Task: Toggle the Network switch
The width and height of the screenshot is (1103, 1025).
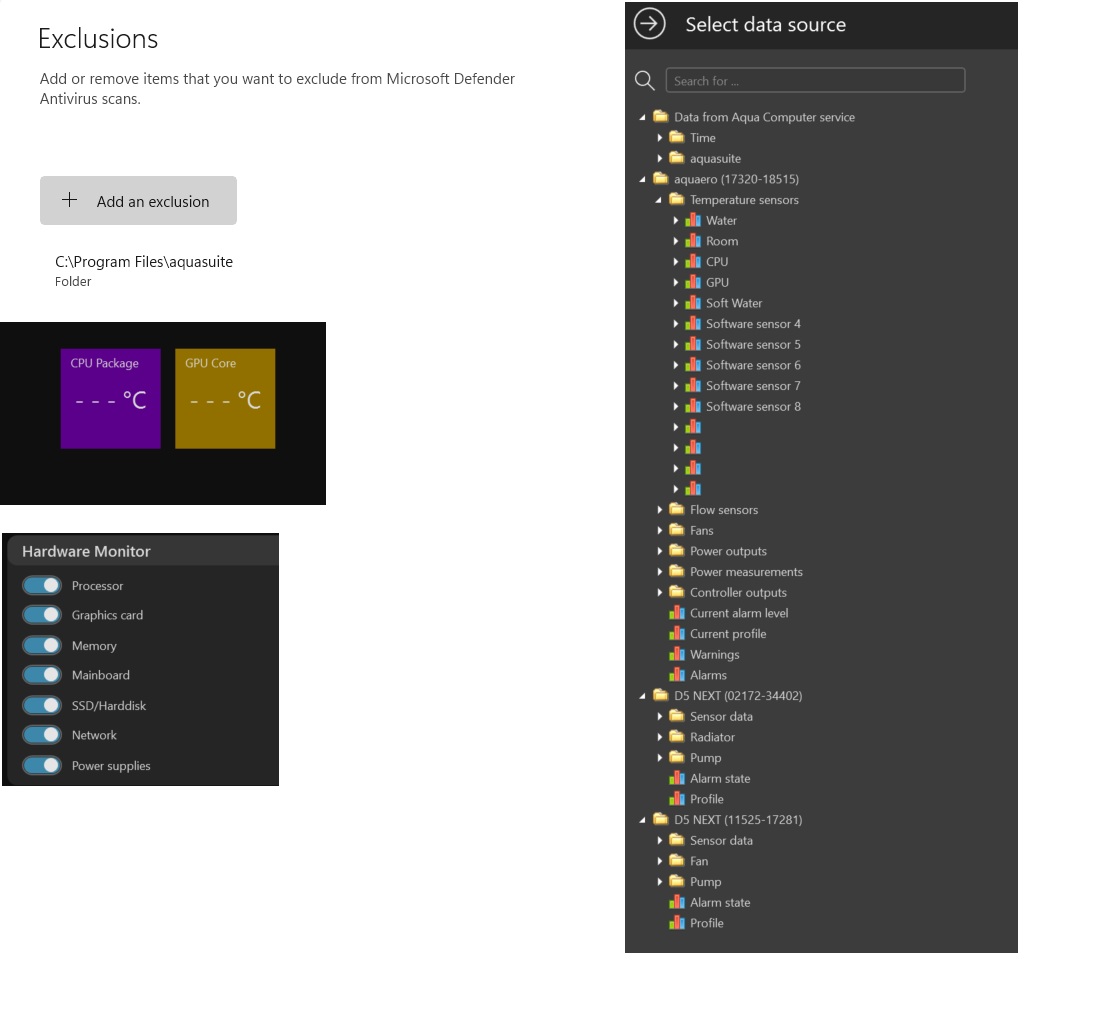Action: pos(42,734)
